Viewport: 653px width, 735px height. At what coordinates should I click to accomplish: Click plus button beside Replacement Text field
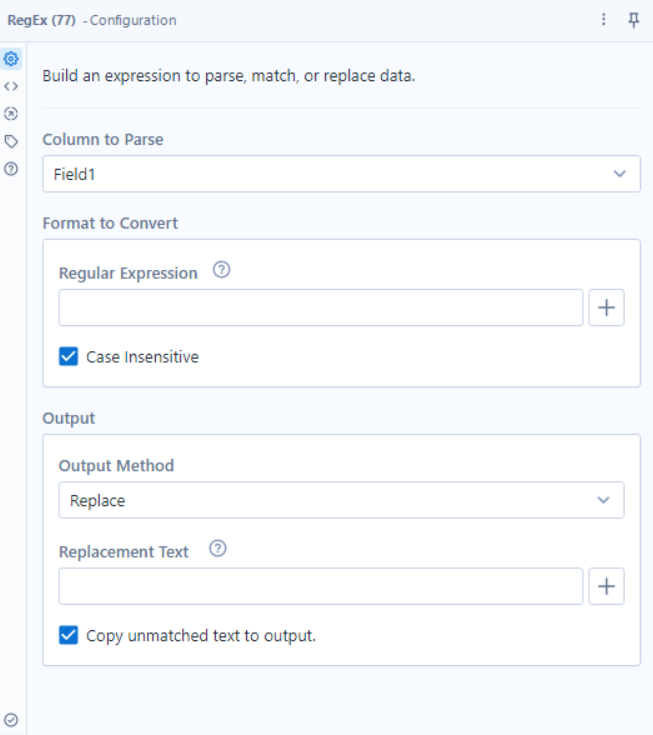pos(606,587)
